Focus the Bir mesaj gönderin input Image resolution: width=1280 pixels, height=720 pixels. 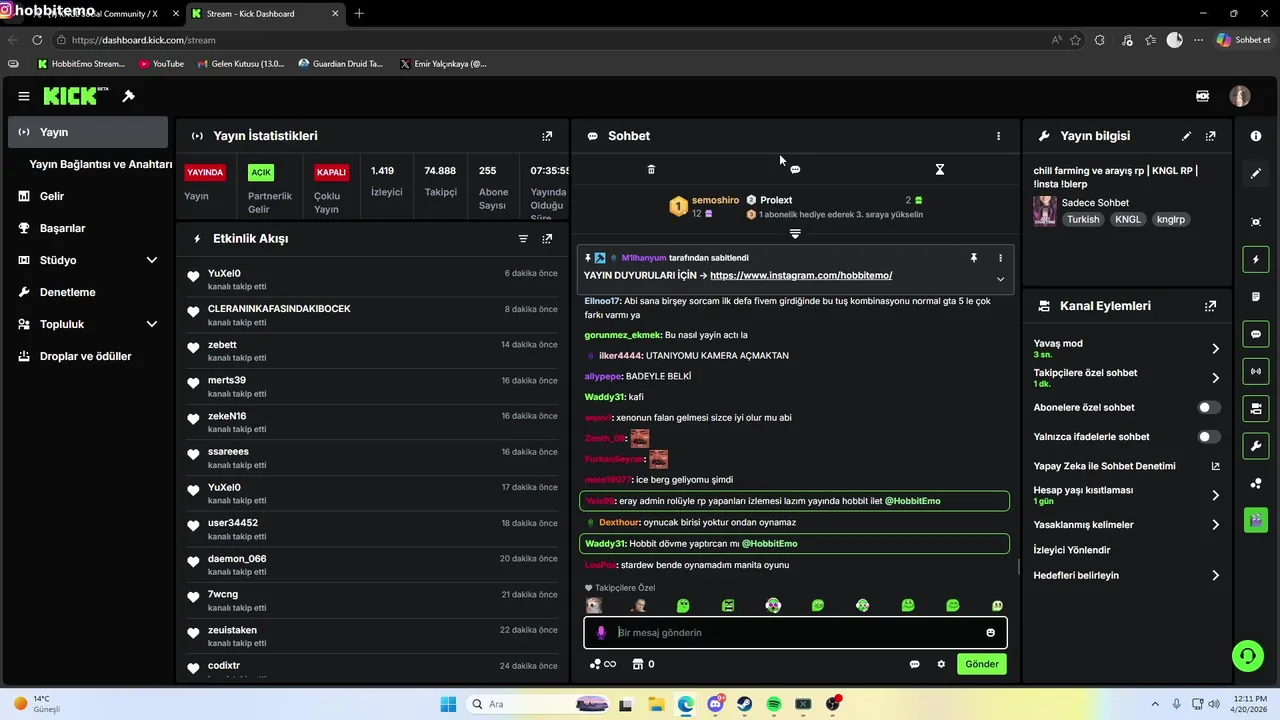pyautogui.click(x=795, y=633)
